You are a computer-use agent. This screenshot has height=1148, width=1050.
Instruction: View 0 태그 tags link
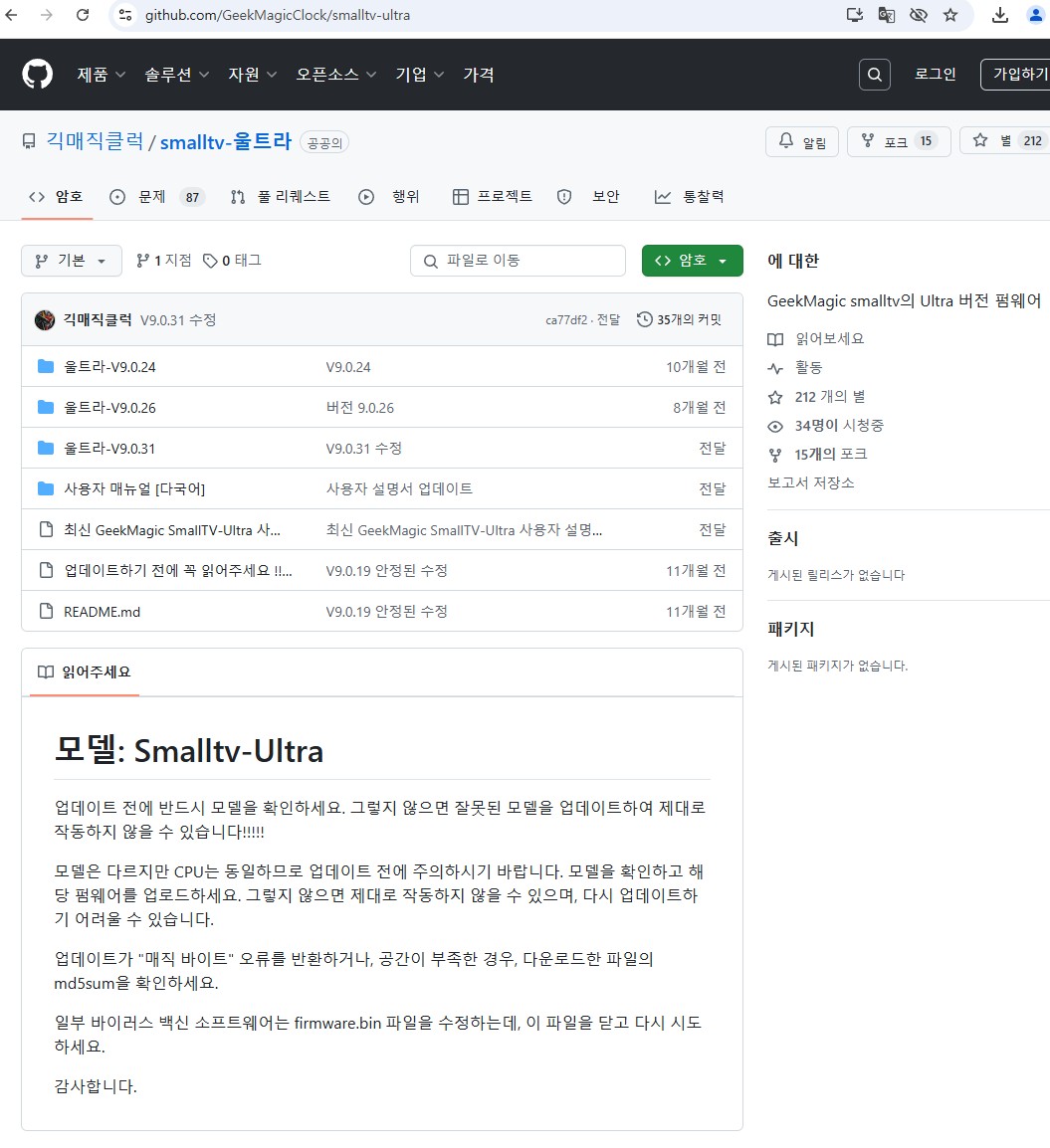232,261
